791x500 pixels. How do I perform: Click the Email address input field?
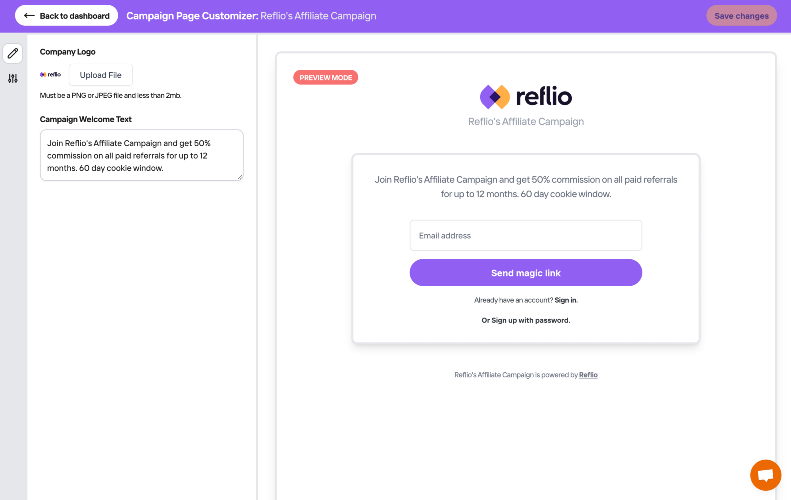click(x=526, y=236)
